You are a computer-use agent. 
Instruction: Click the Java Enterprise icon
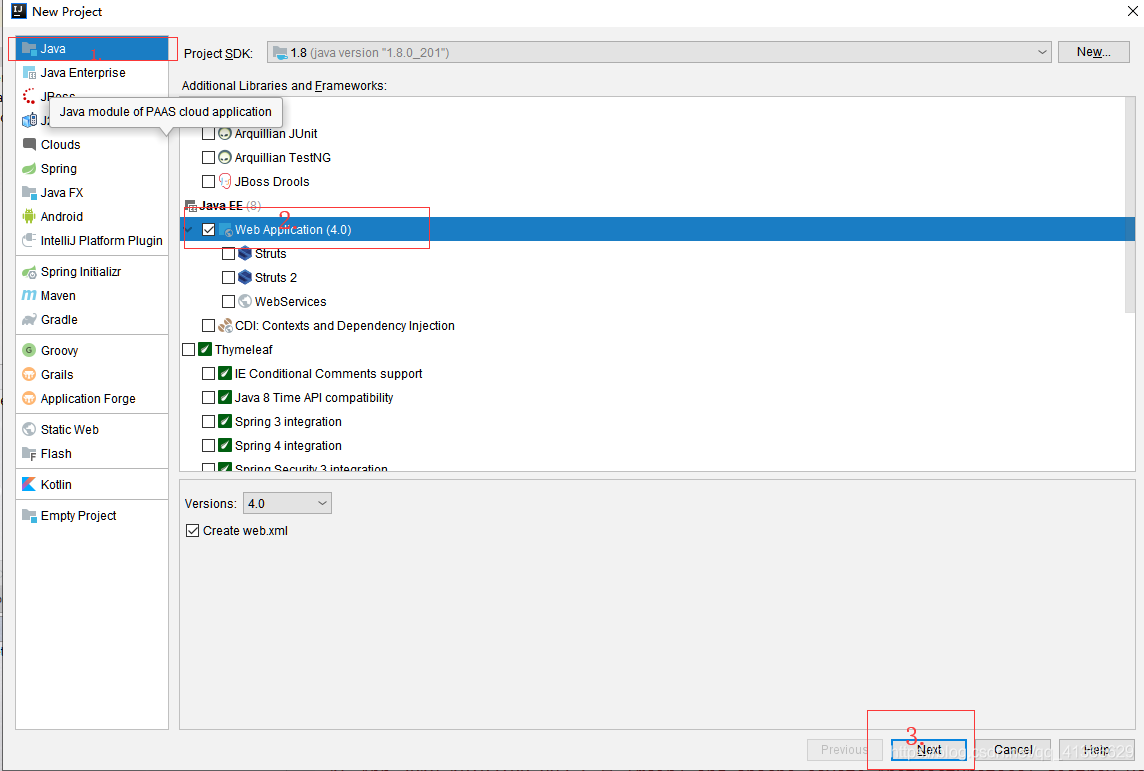coord(29,73)
